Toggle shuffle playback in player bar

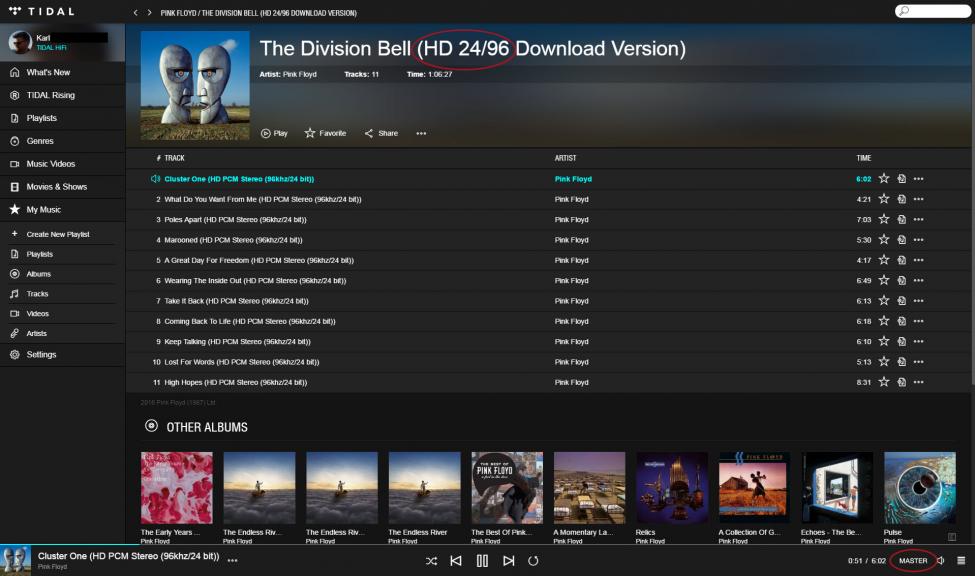coord(431,561)
